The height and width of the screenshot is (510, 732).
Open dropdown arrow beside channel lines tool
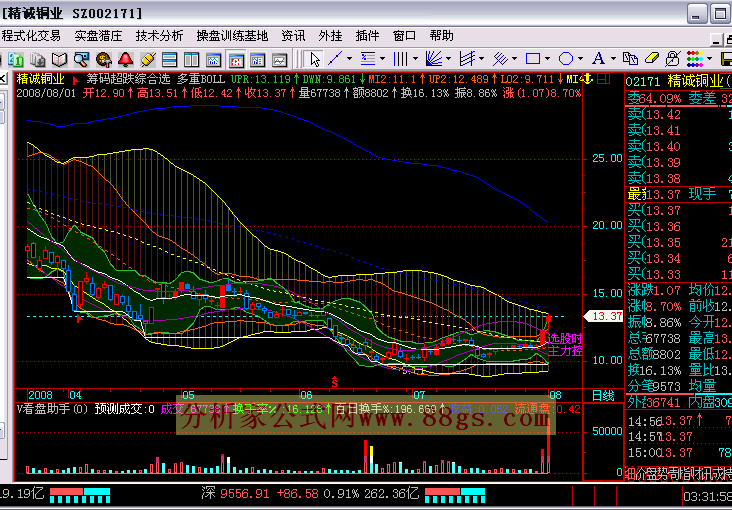click(x=481, y=59)
